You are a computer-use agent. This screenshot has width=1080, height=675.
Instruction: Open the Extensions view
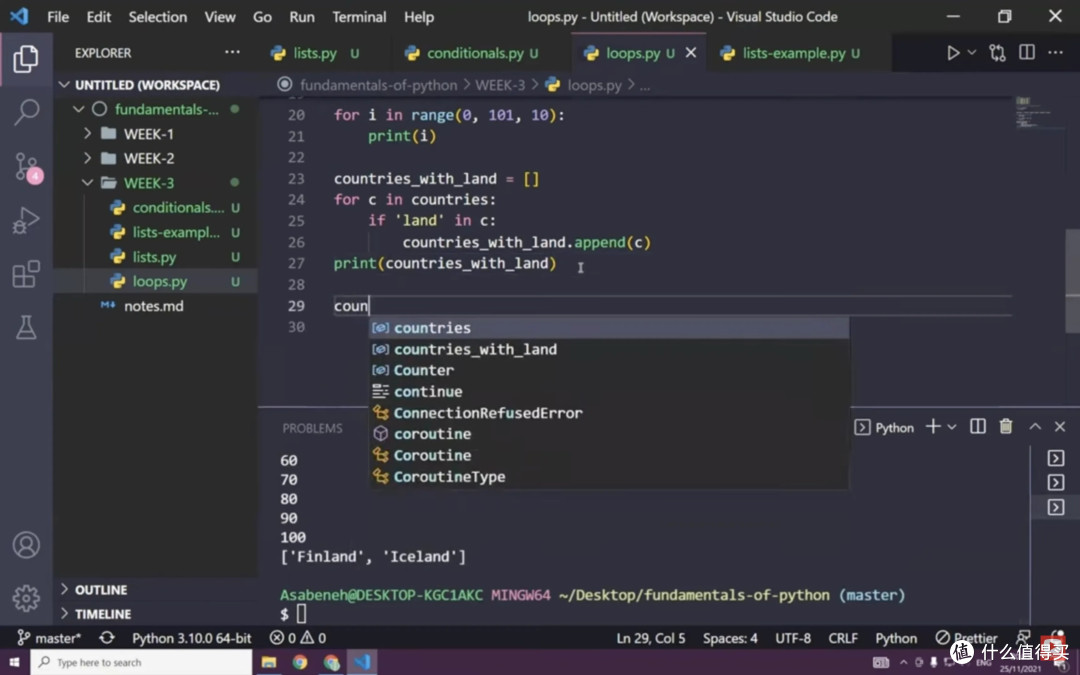26,274
